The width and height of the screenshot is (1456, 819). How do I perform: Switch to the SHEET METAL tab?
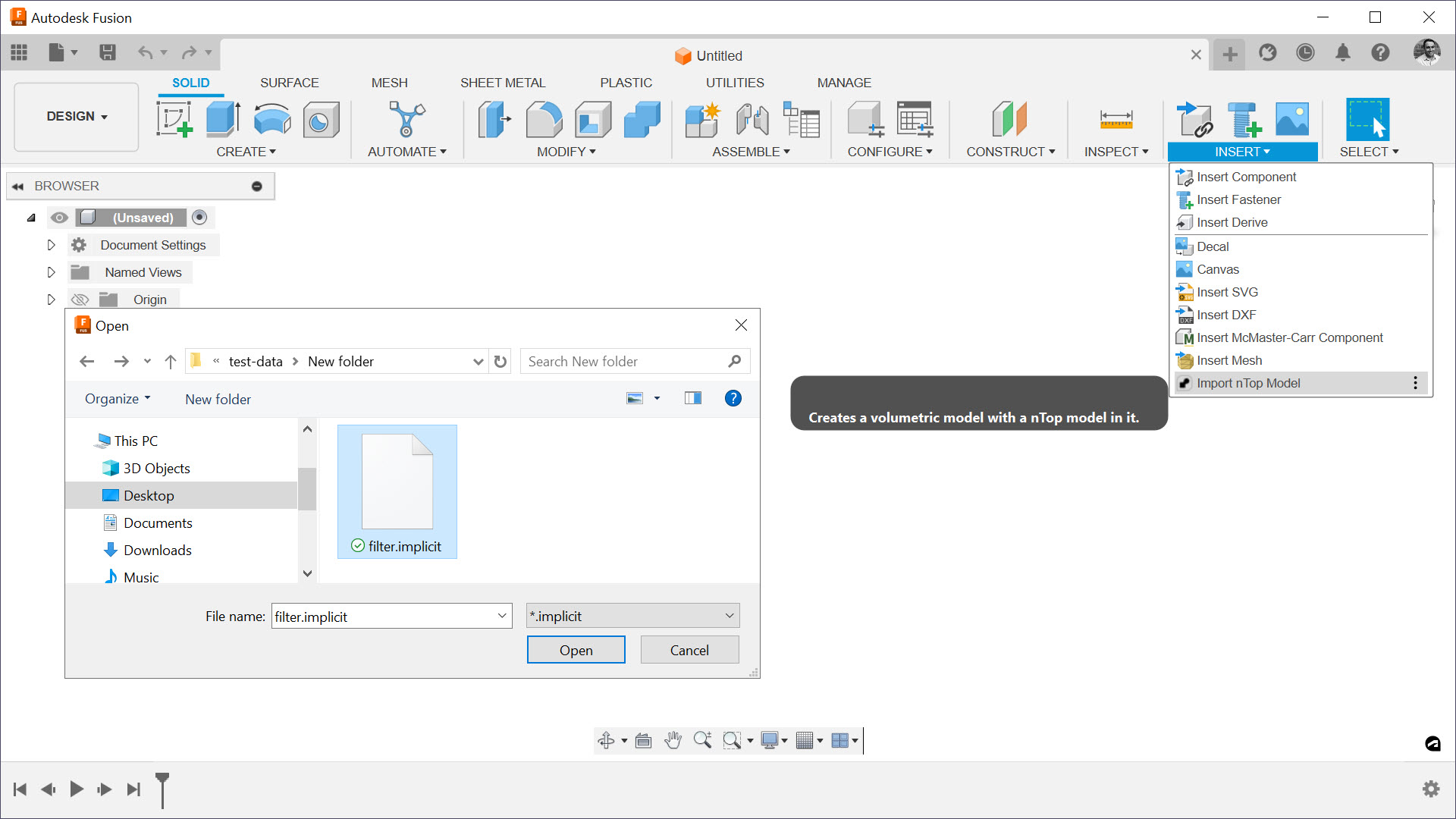(x=502, y=83)
